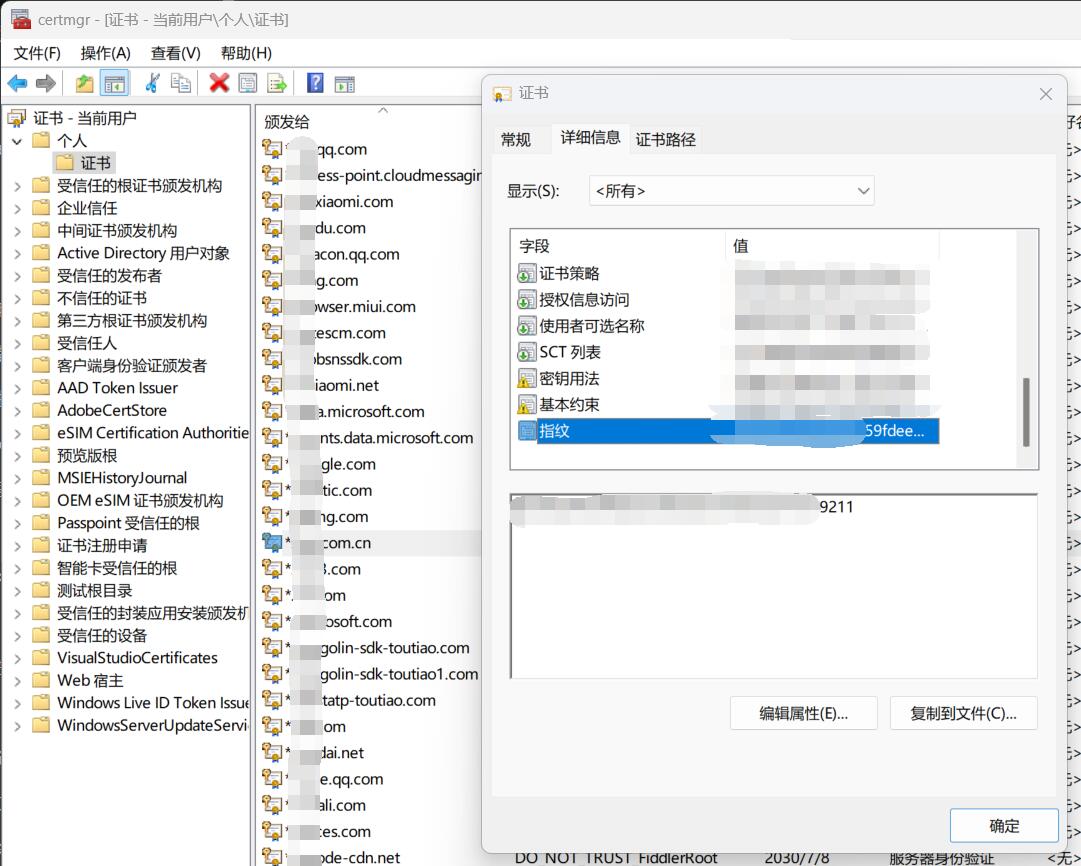Image resolution: width=1081 pixels, height=866 pixels.
Task: Switch to the 常规 tab
Action: pos(516,139)
